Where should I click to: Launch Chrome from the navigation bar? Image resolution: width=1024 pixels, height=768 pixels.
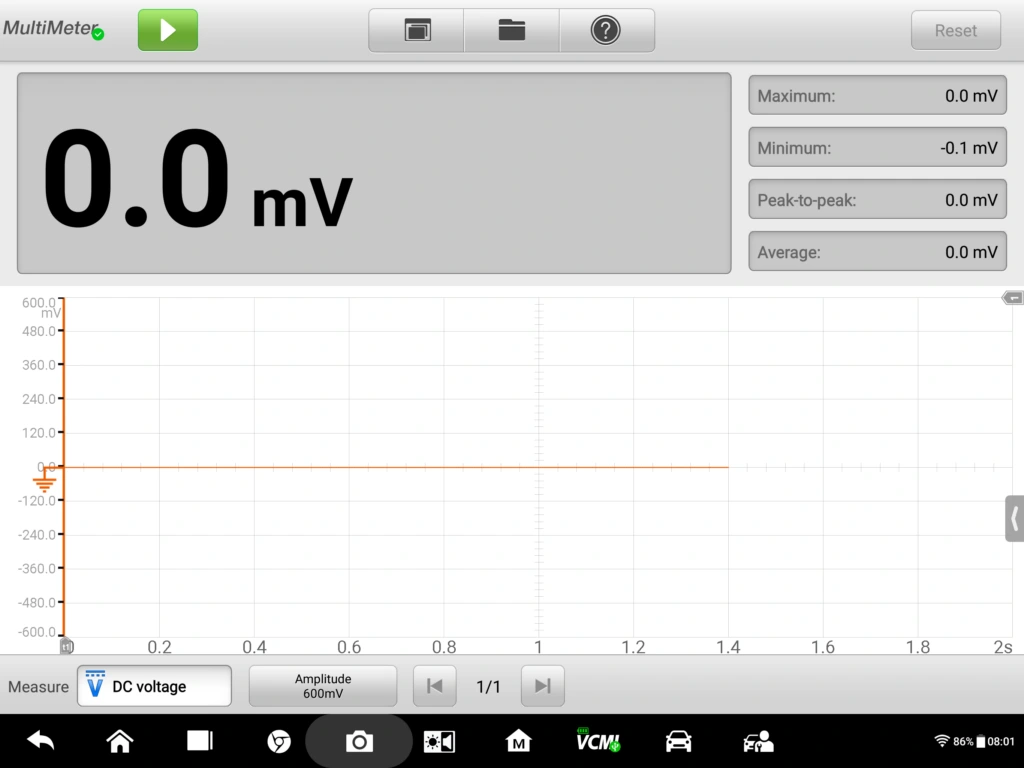[279, 741]
